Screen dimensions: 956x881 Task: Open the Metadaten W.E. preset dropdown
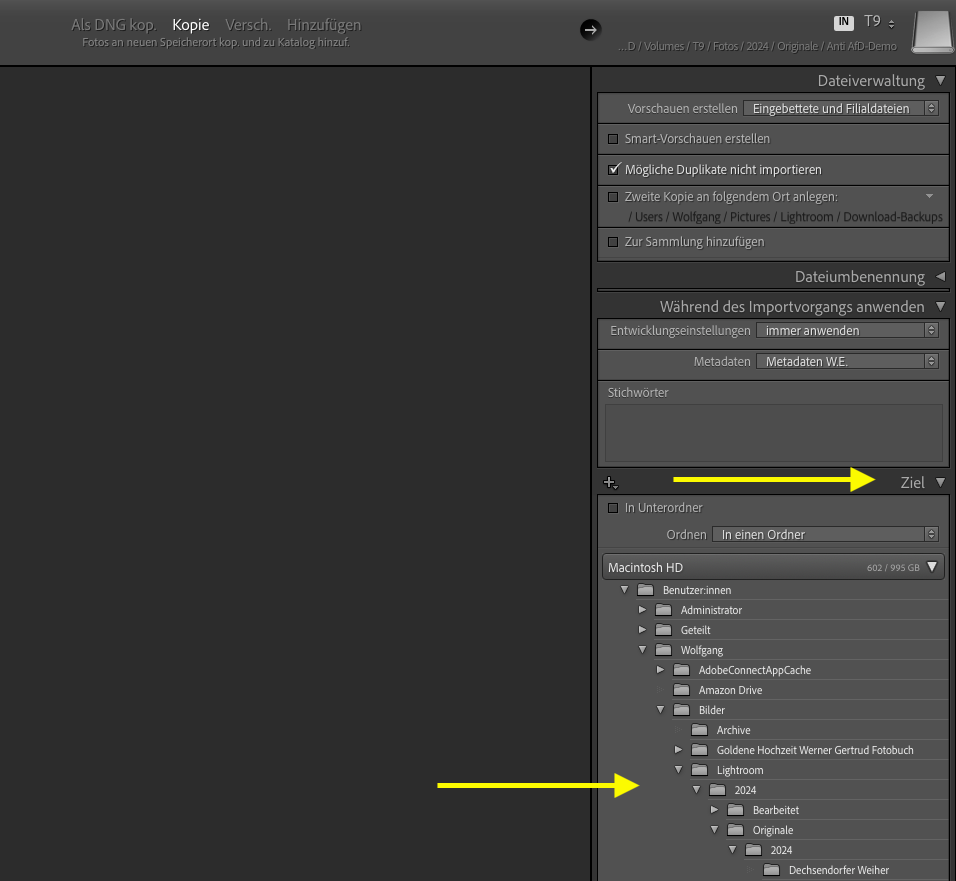847,361
